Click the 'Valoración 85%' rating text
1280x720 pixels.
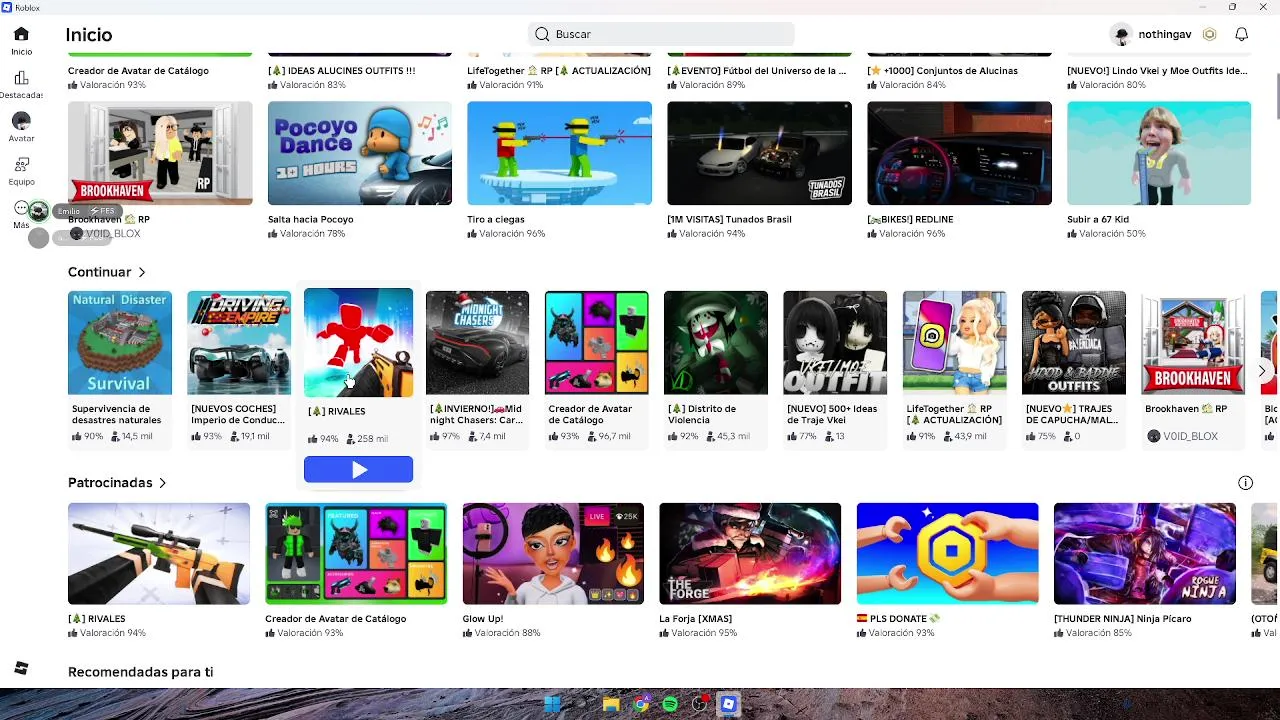(1098, 633)
